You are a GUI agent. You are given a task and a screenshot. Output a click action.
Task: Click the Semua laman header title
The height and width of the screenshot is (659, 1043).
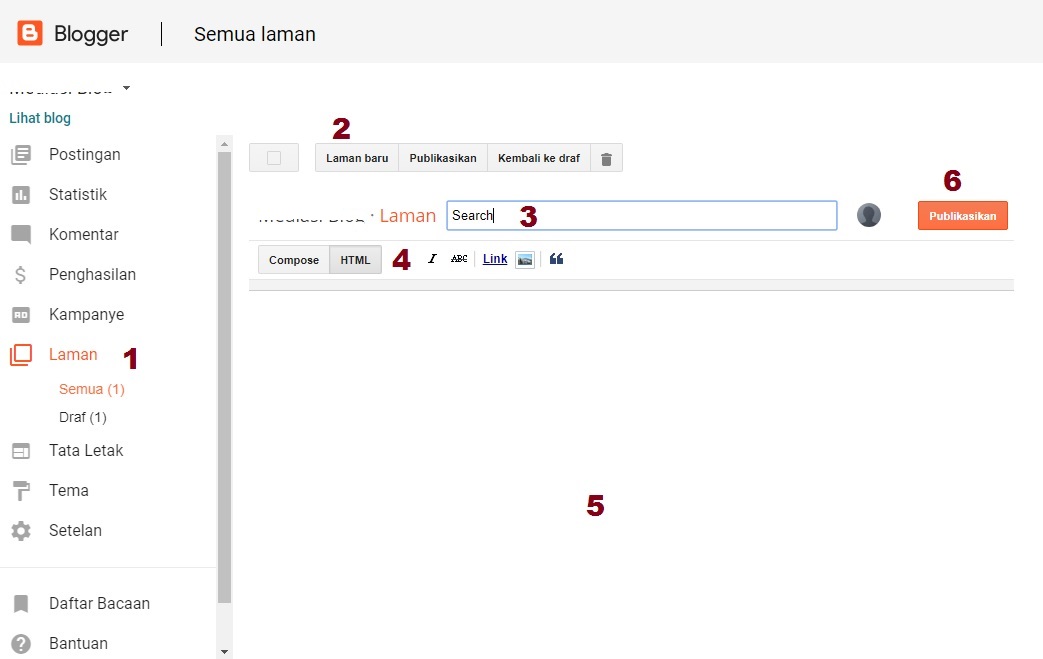[255, 34]
